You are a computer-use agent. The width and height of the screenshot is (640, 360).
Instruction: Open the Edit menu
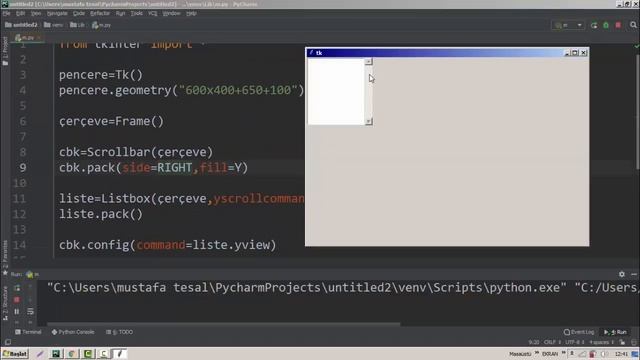pyautogui.click(x=20, y=13)
